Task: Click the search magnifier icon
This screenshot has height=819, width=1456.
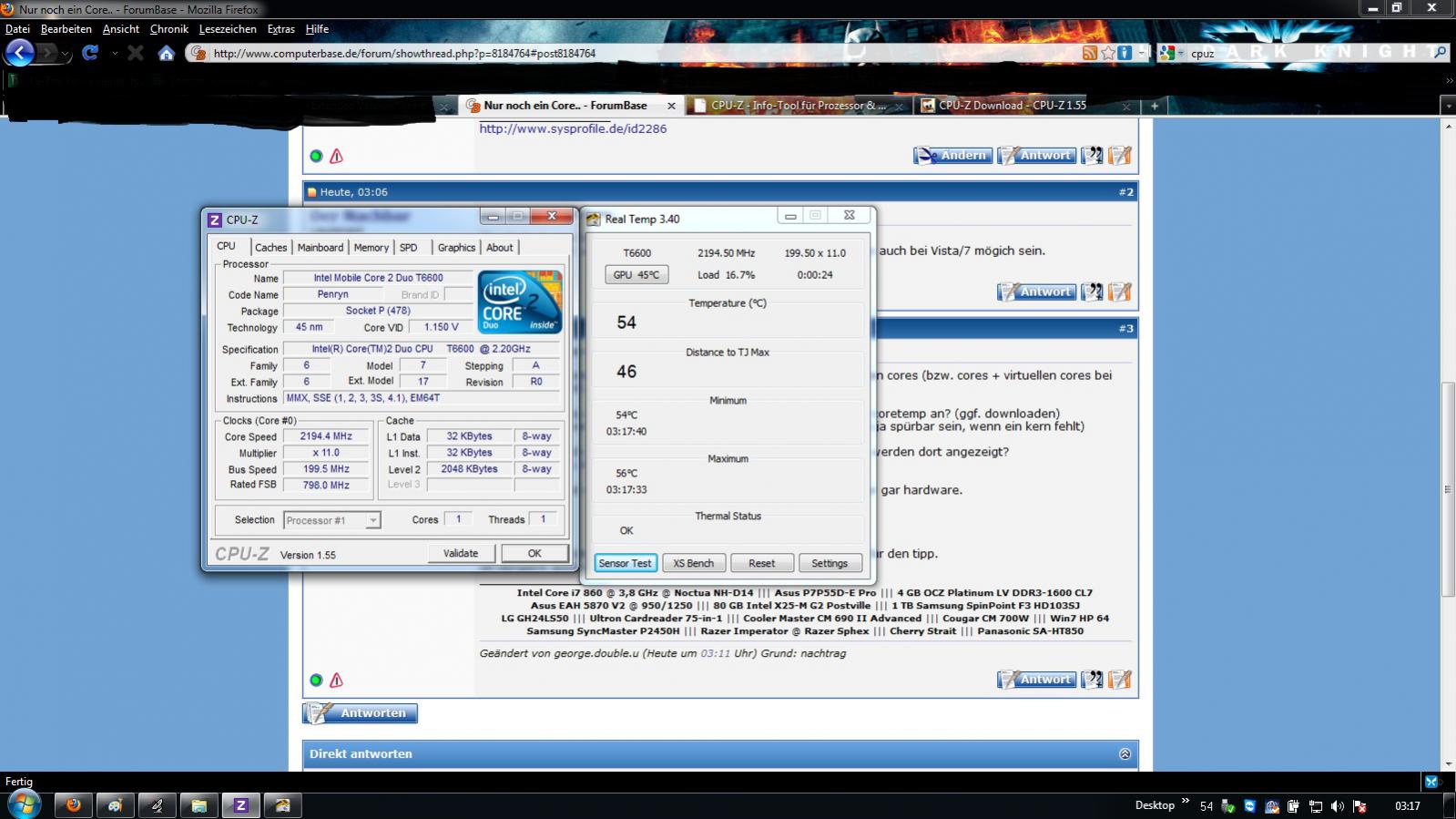Action: 1440,53
